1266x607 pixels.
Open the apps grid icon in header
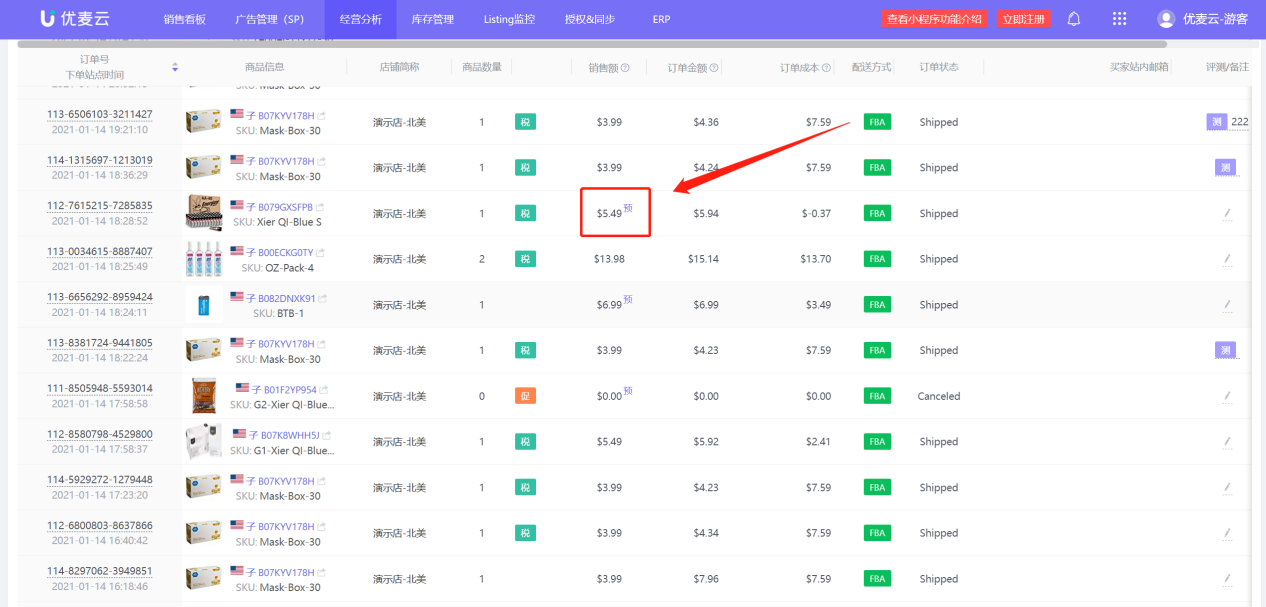[x=1119, y=19]
